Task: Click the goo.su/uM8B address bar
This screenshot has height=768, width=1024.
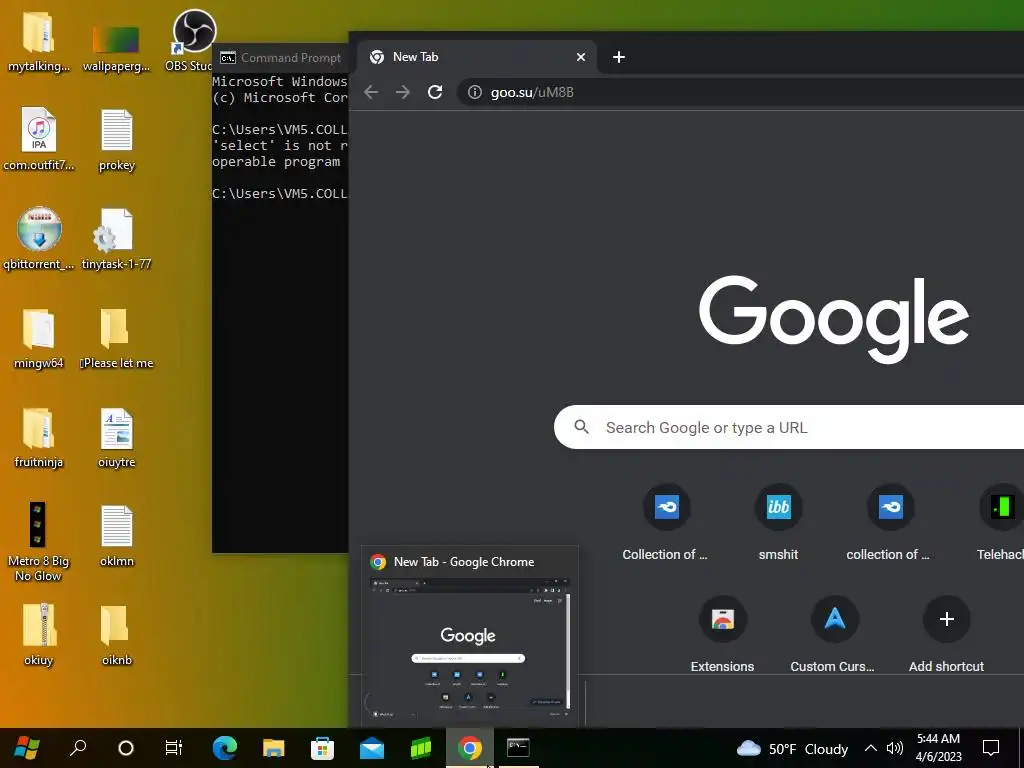Action: [x=741, y=92]
